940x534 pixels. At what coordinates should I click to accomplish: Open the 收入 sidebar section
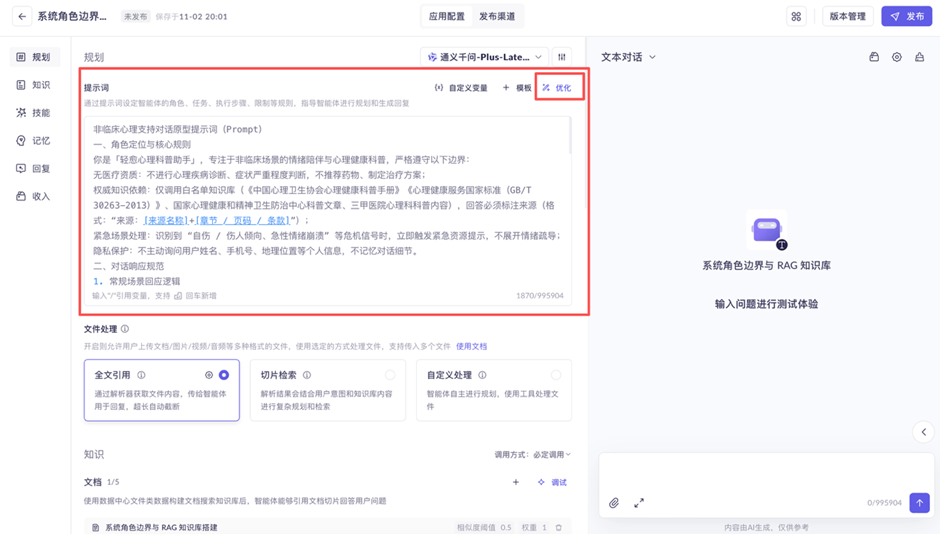35,196
